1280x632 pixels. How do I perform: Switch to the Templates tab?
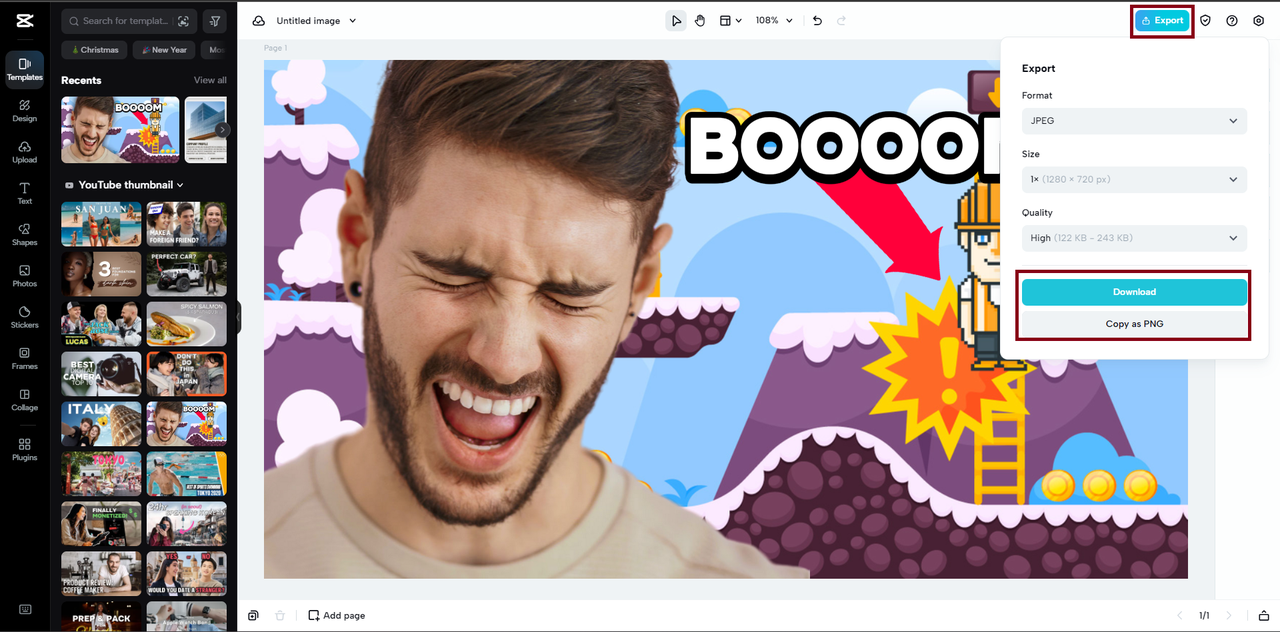click(x=25, y=69)
